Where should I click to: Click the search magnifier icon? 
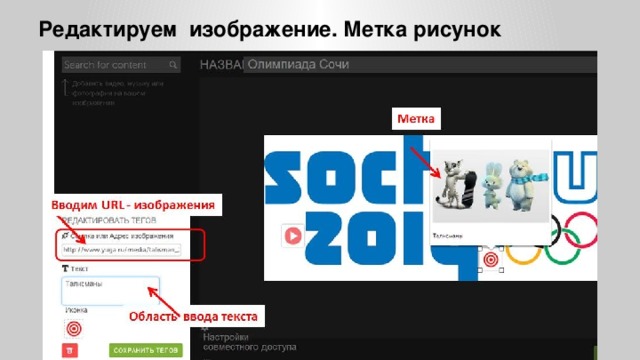point(173,65)
